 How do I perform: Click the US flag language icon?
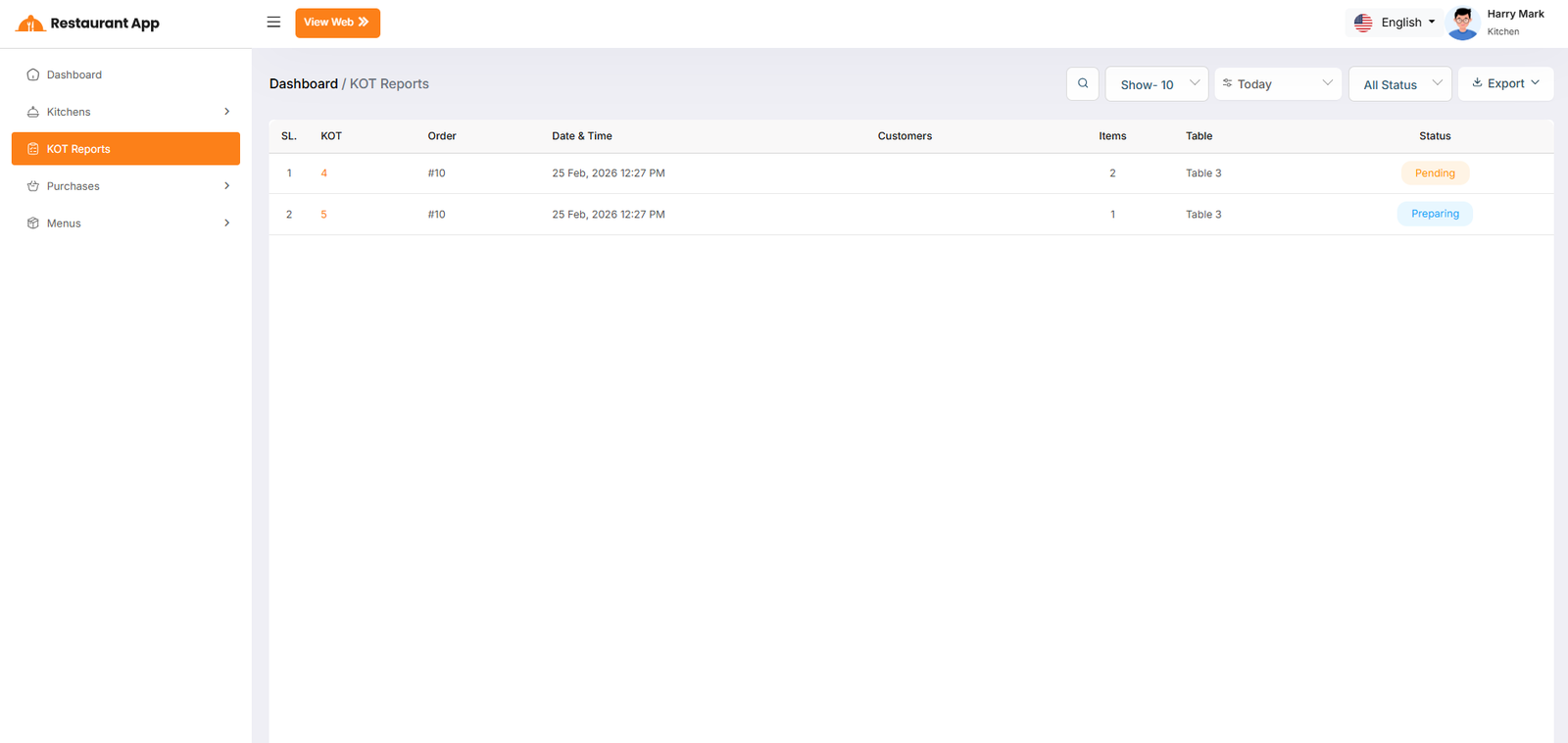[1363, 23]
